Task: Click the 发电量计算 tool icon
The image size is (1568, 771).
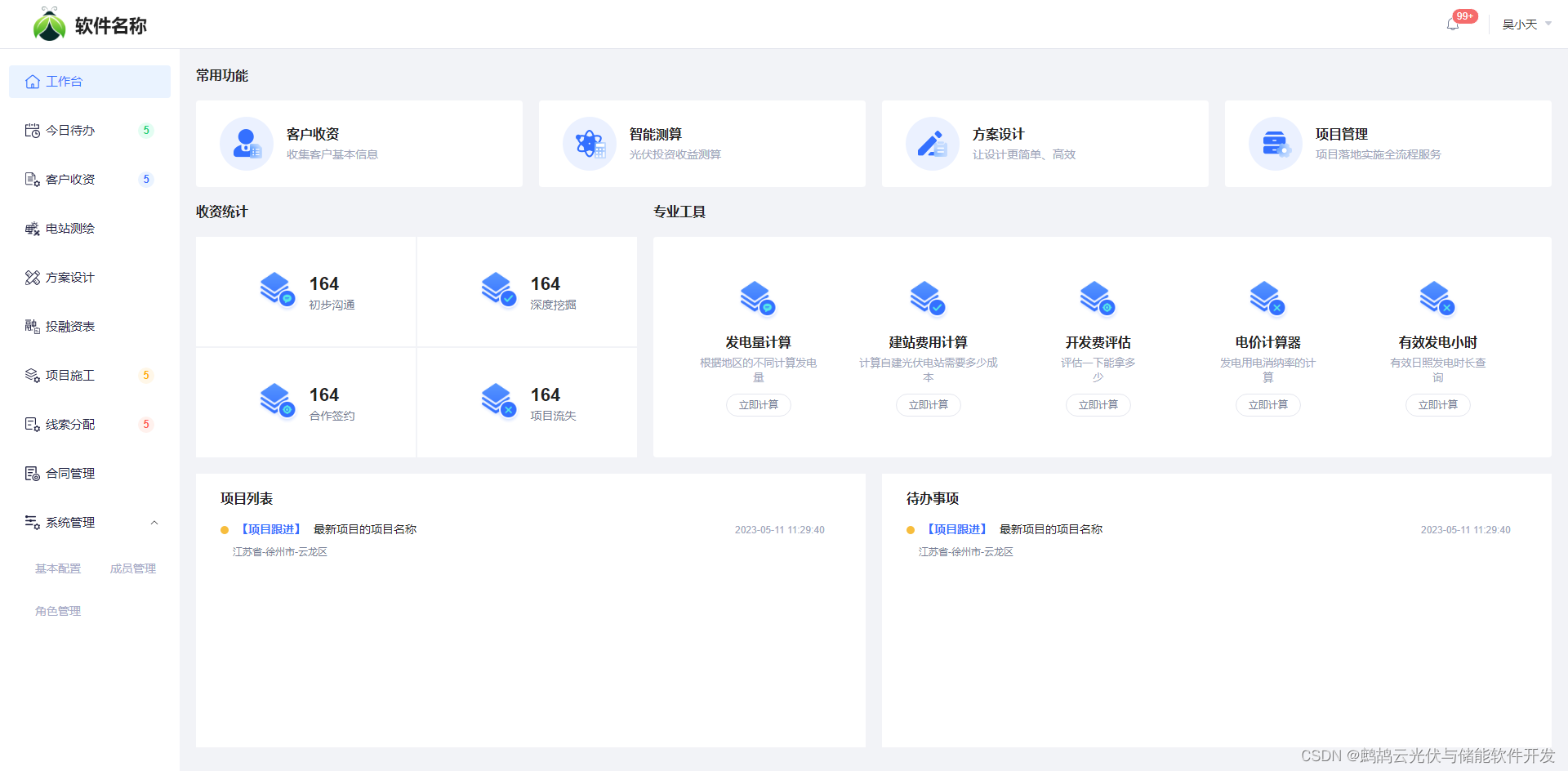Action: (x=758, y=298)
